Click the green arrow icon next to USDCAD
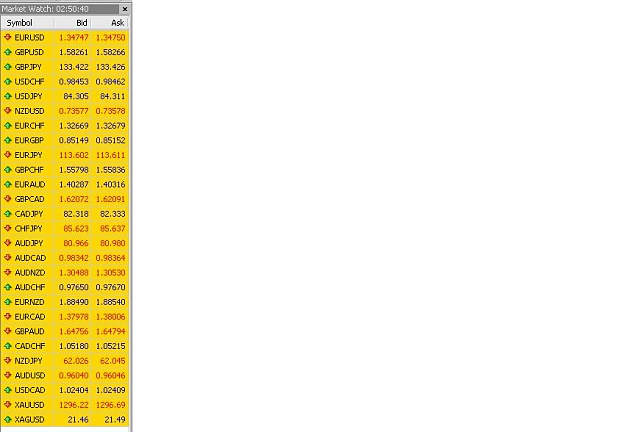Screen dimensions: 625x432 pos(8,390)
